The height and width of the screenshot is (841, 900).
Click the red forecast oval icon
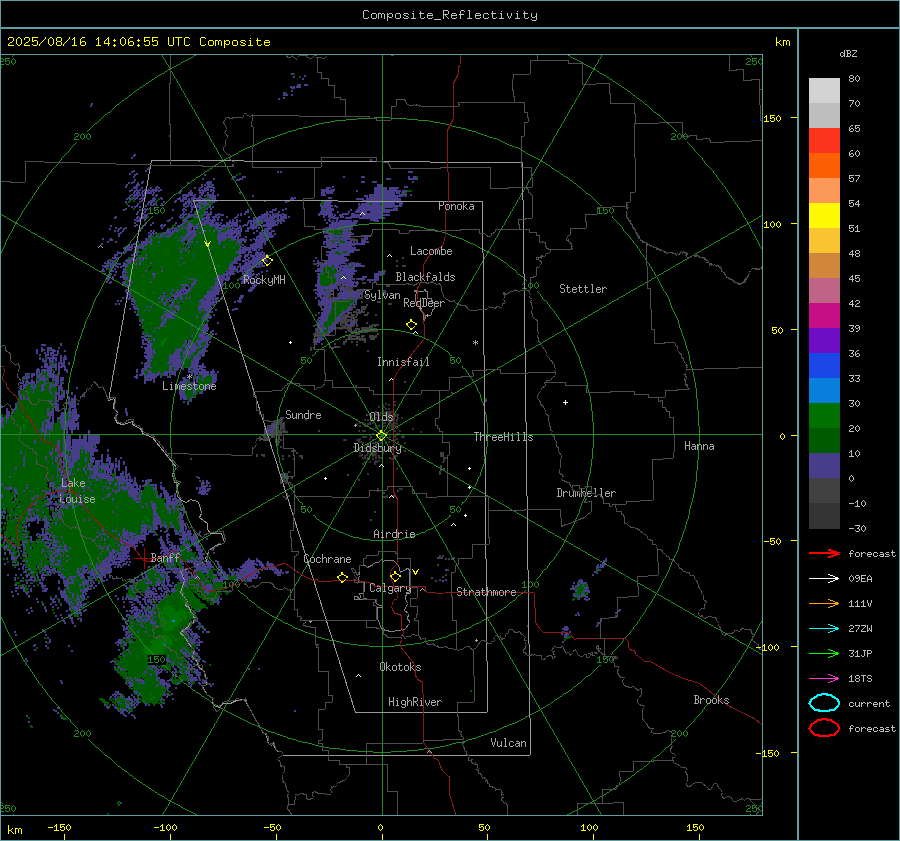[824, 728]
